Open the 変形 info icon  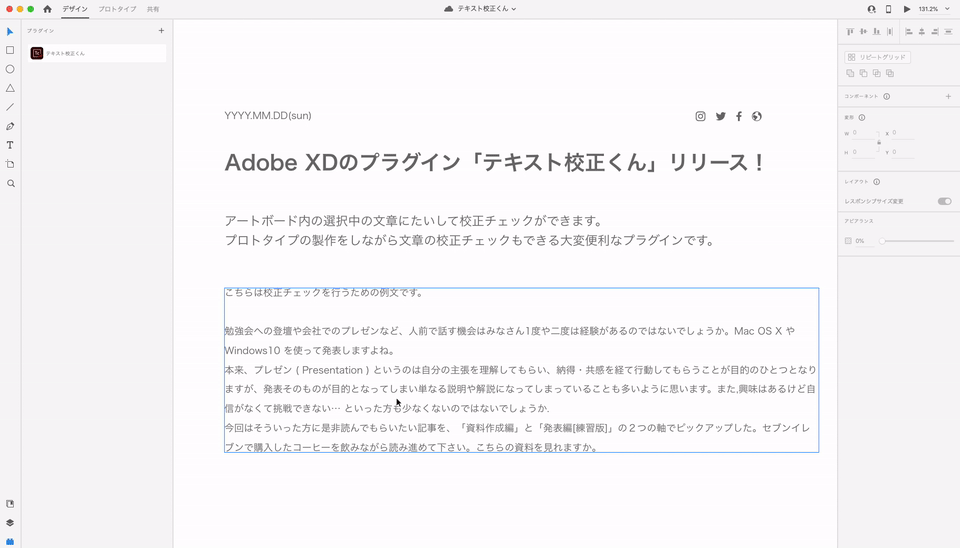click(862, 118)
